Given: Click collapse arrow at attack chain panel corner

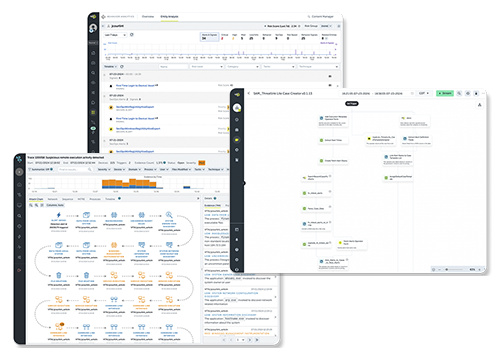Looking at the screenshot, I should (198, 199).
